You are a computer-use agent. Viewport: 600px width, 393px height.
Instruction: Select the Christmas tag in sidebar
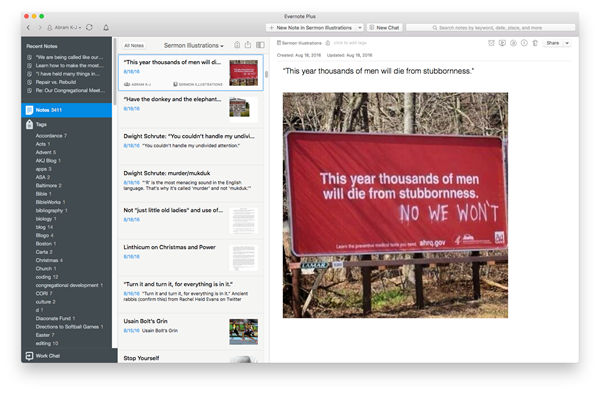click(x=49, y=260)
